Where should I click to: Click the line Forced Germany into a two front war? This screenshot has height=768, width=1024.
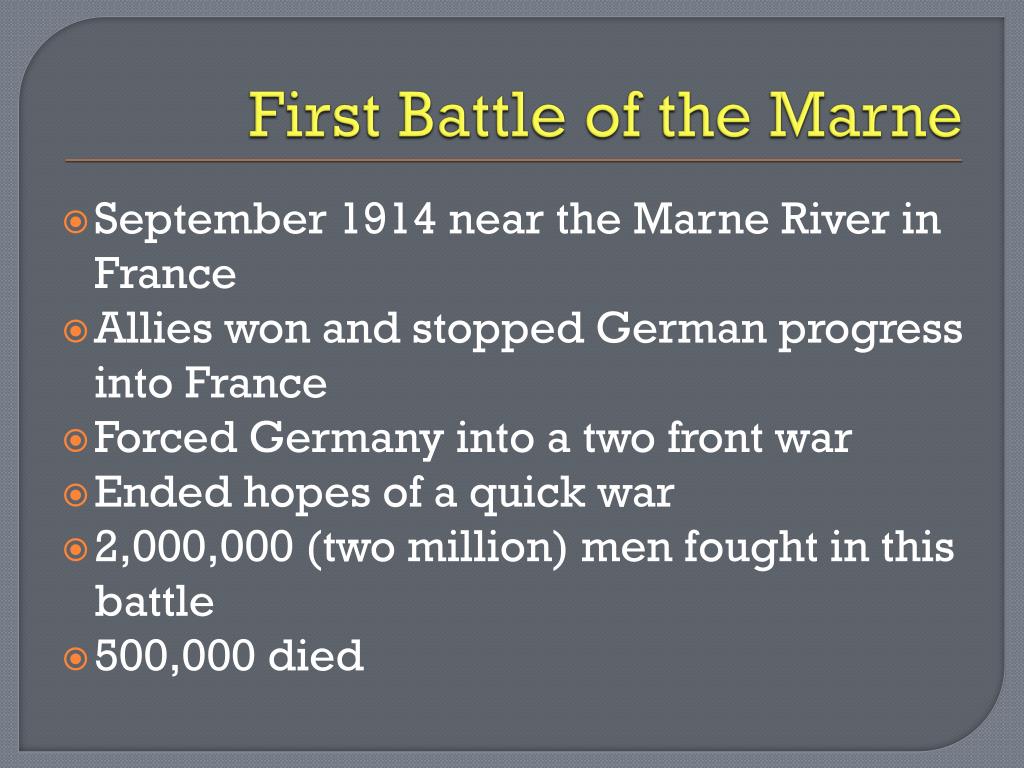pyautogui.click(x=473, y=439)
